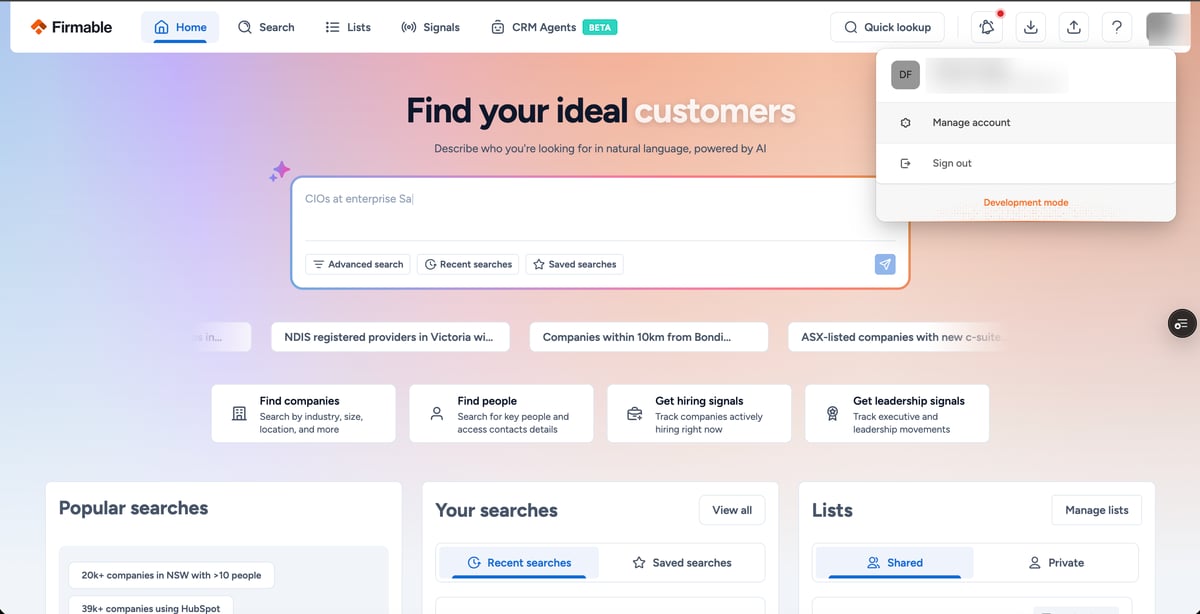
Task: Open the Find companies card
Action: pyautogui.click(x=303, y=414)
